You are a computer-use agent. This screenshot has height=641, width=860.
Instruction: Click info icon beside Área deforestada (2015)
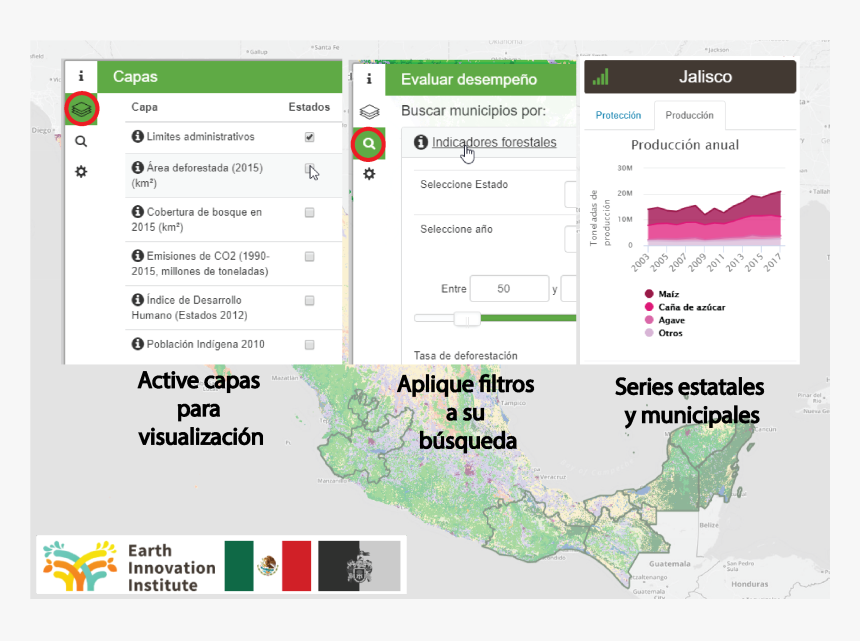click(138, 167)
